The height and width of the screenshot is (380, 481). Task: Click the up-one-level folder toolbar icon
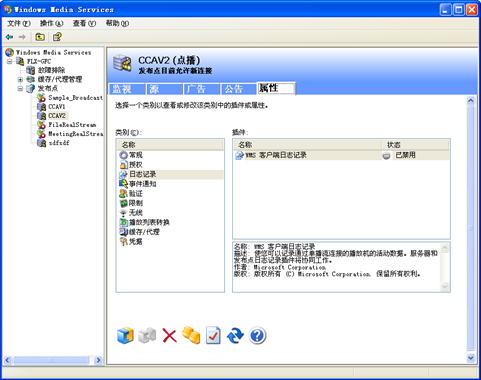pyautogui.click(x=40, y=37)
